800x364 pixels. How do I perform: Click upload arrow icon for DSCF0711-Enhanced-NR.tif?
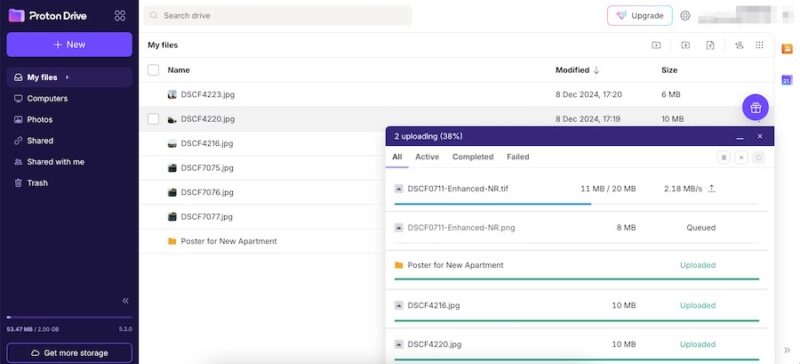(712, 188)
